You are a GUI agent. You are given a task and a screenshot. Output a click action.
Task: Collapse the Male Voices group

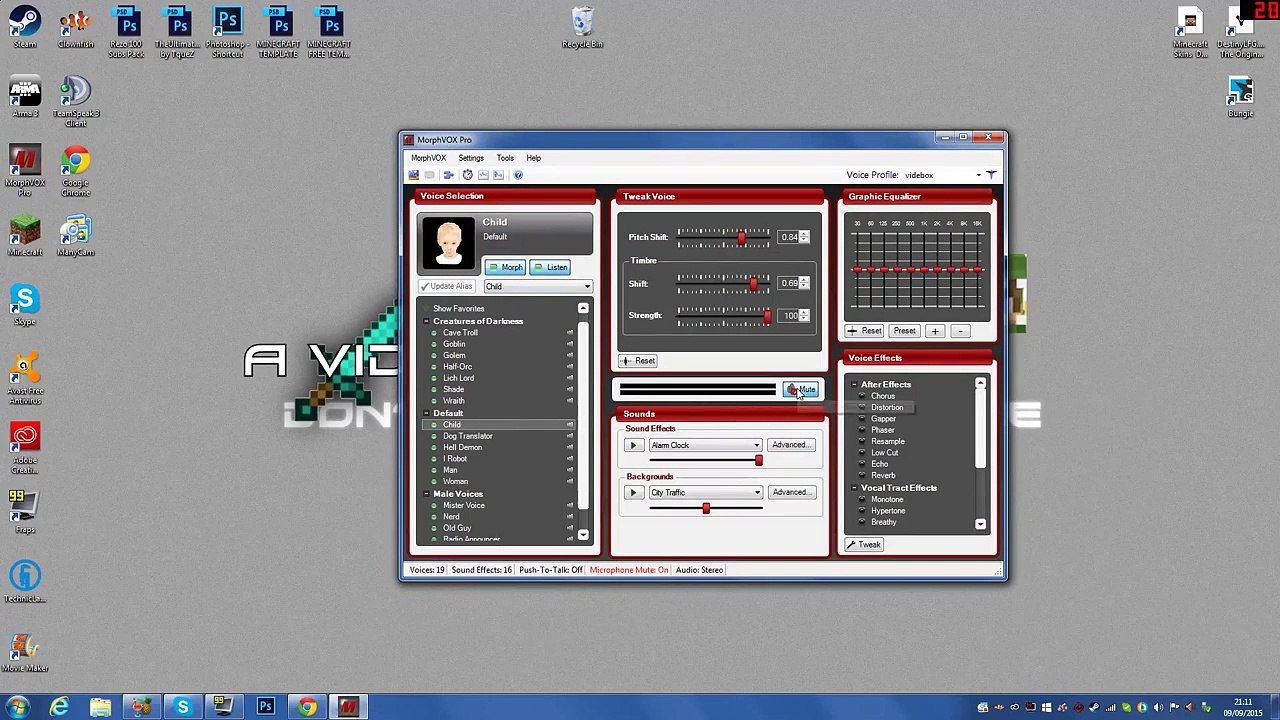coord(426,494)
